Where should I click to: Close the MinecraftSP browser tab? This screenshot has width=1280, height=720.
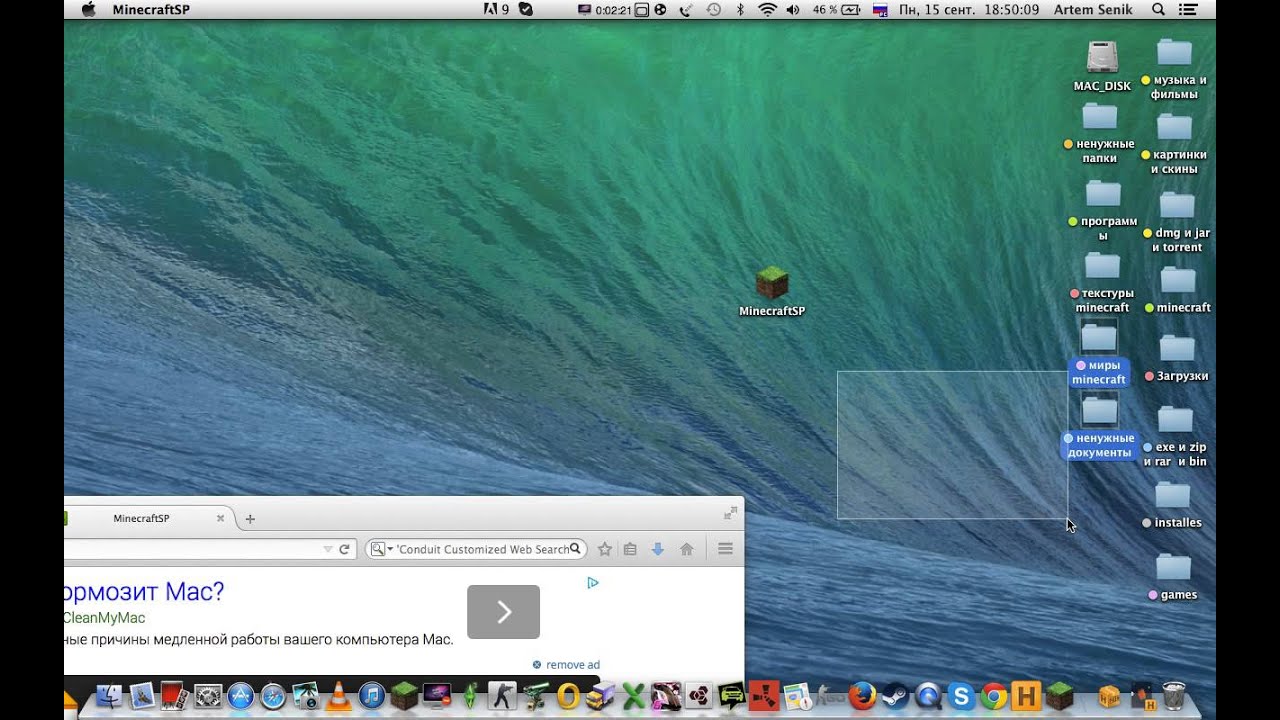pyautogui.click(x=221, y=518)
